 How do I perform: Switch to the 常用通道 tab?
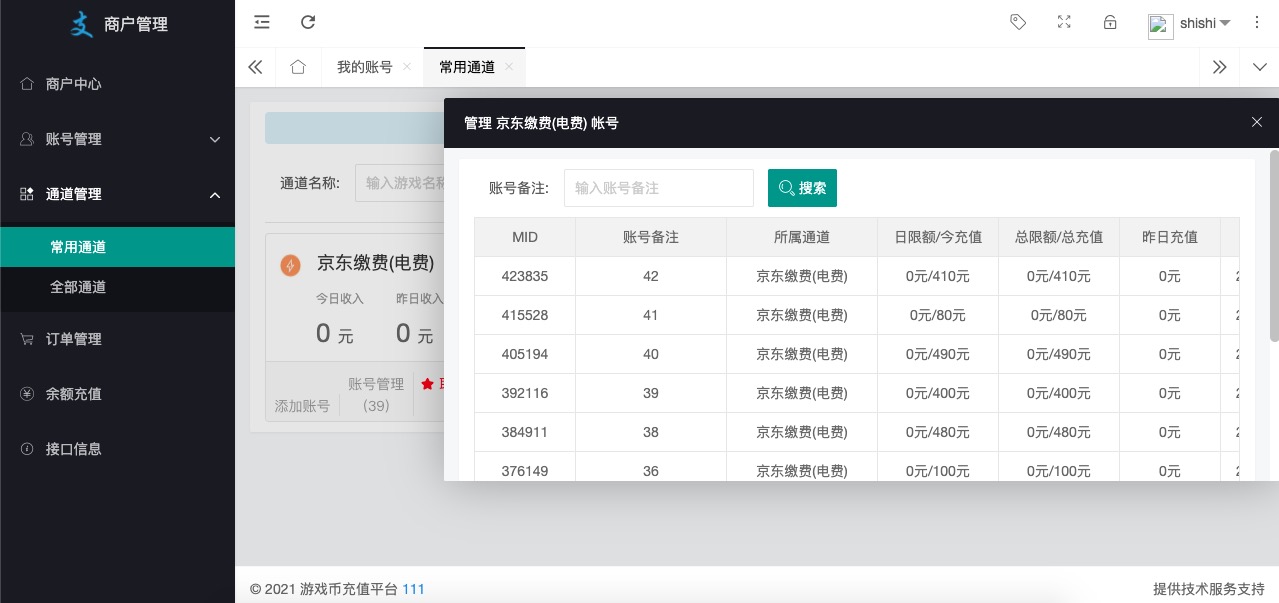(x=467, y=67)
